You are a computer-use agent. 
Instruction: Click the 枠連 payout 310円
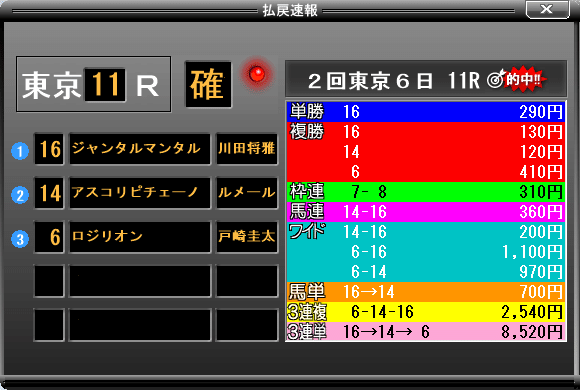pyautogui.click(x=541, y=192)
